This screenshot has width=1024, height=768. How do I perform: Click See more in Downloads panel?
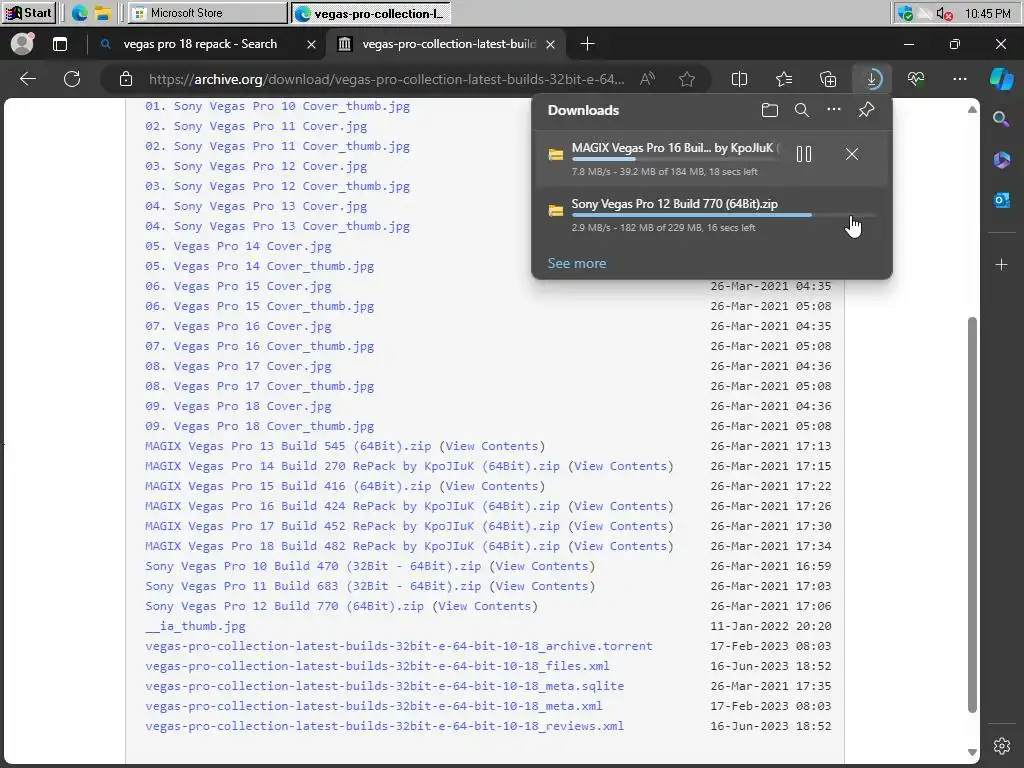pyautogui.click(x=577, y=263)
